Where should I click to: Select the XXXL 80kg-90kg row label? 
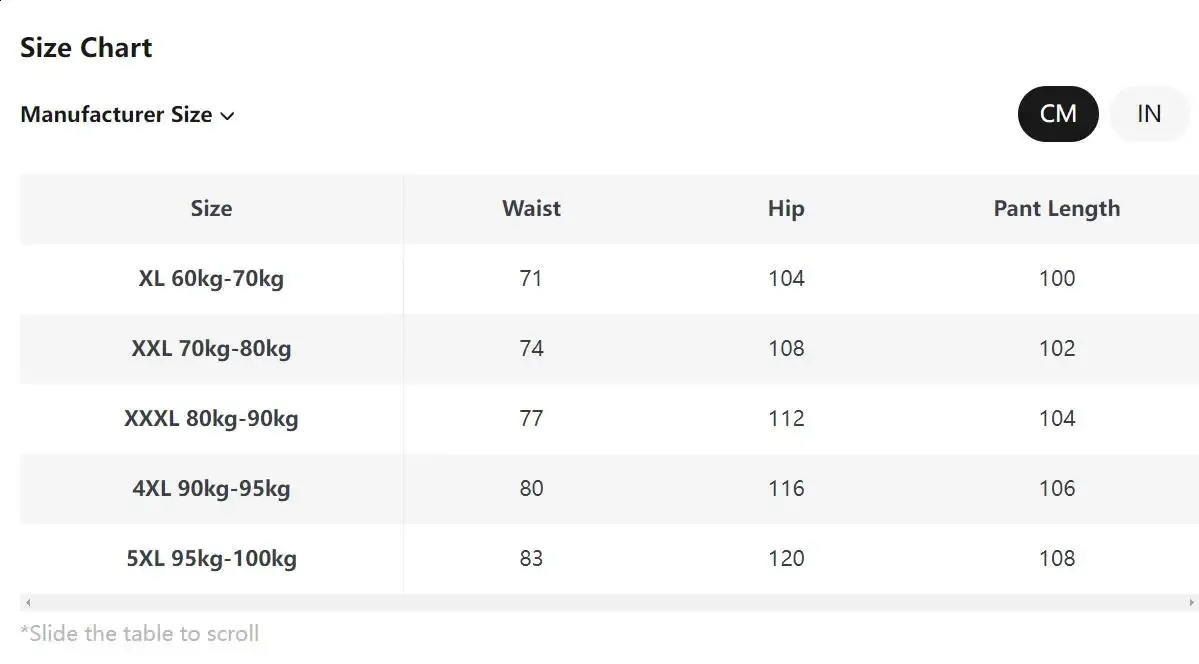tap(211, 419)
